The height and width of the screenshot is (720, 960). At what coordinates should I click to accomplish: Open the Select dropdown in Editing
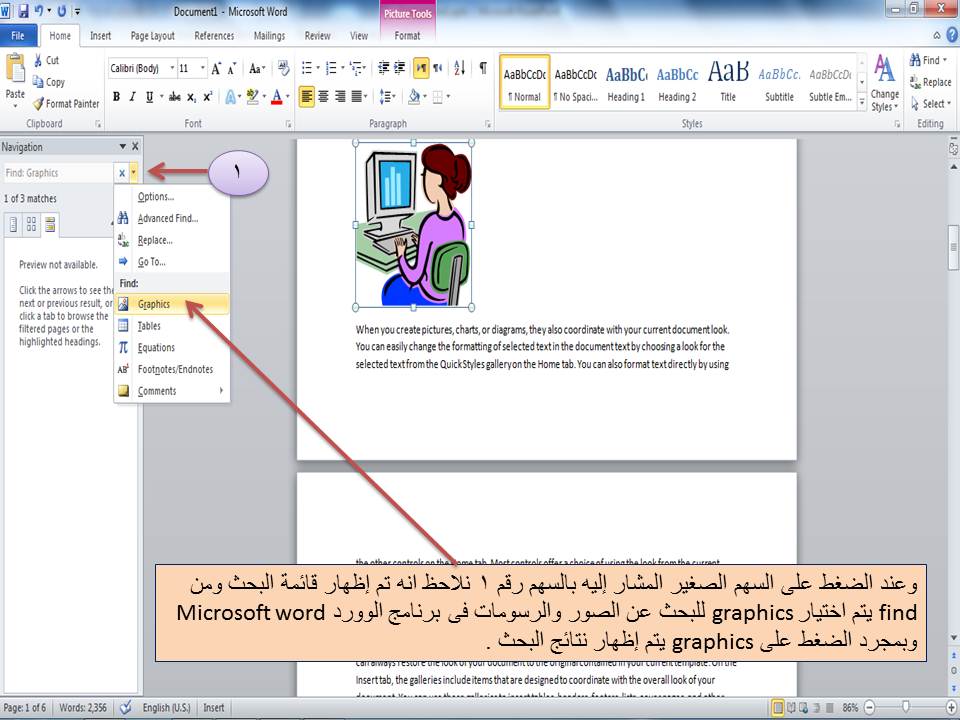pyautogui.click(x=931, y=104)
